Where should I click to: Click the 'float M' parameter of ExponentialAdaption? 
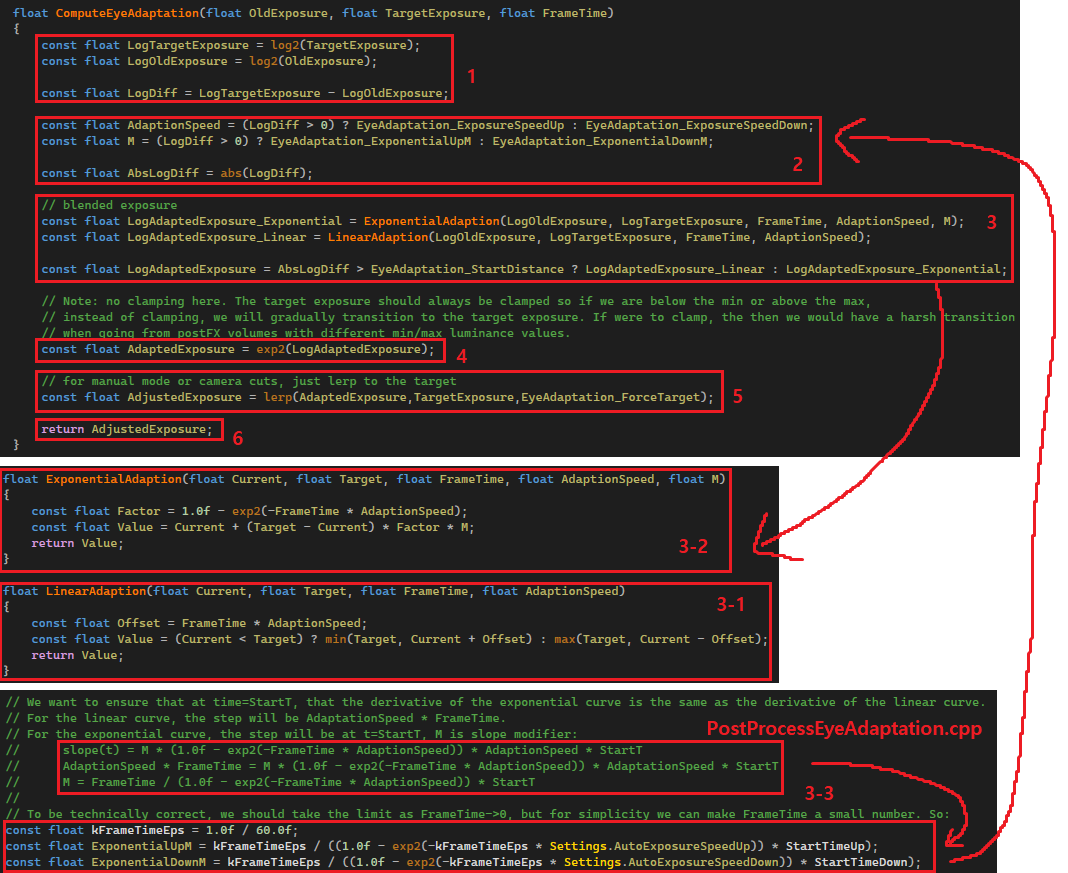[693, 479]
